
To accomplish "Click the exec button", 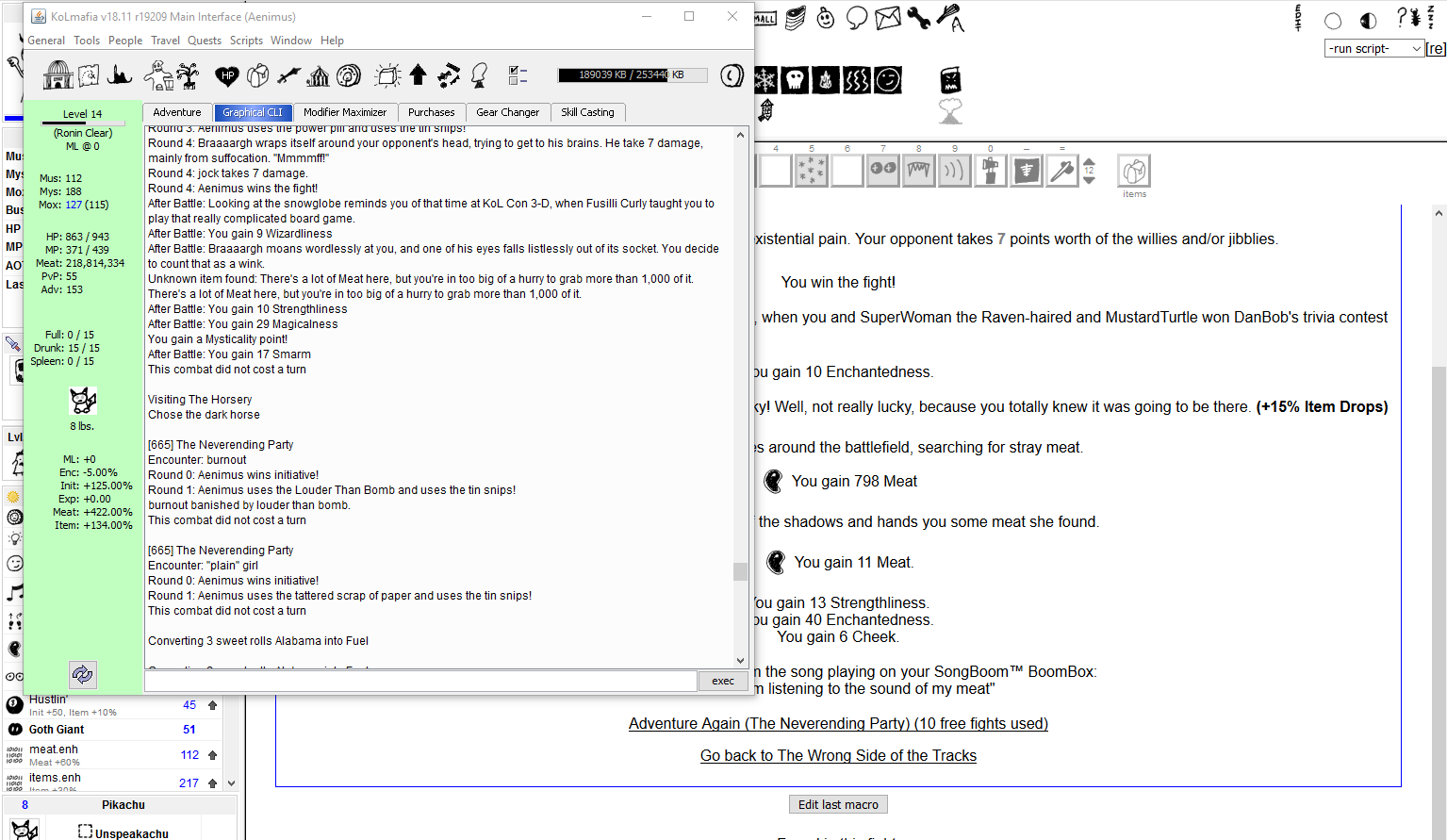I will [x=723, y=681].
